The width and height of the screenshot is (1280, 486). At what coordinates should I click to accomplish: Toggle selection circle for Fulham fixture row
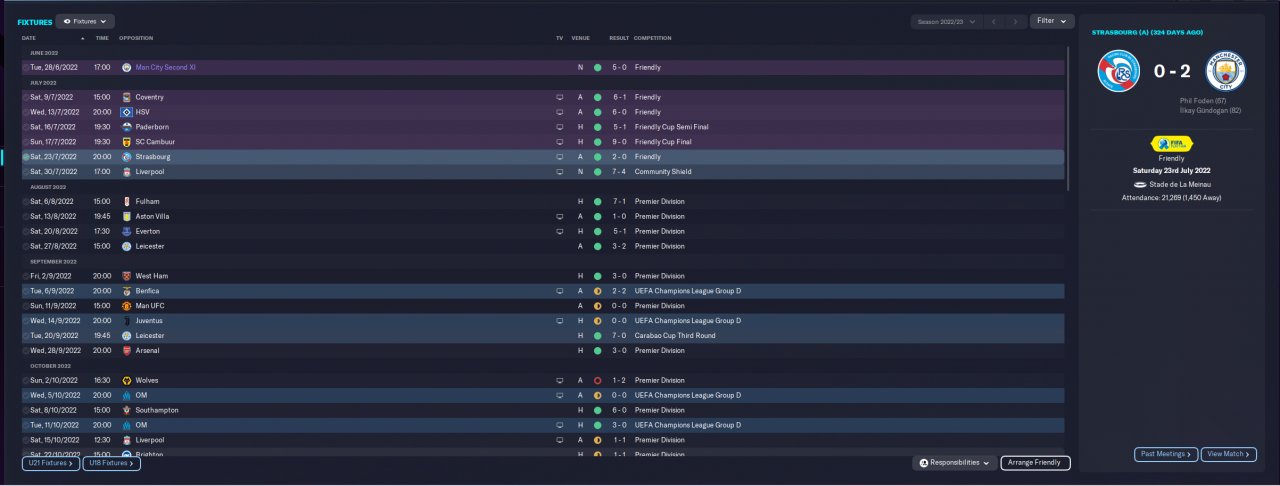click(26, 202)
